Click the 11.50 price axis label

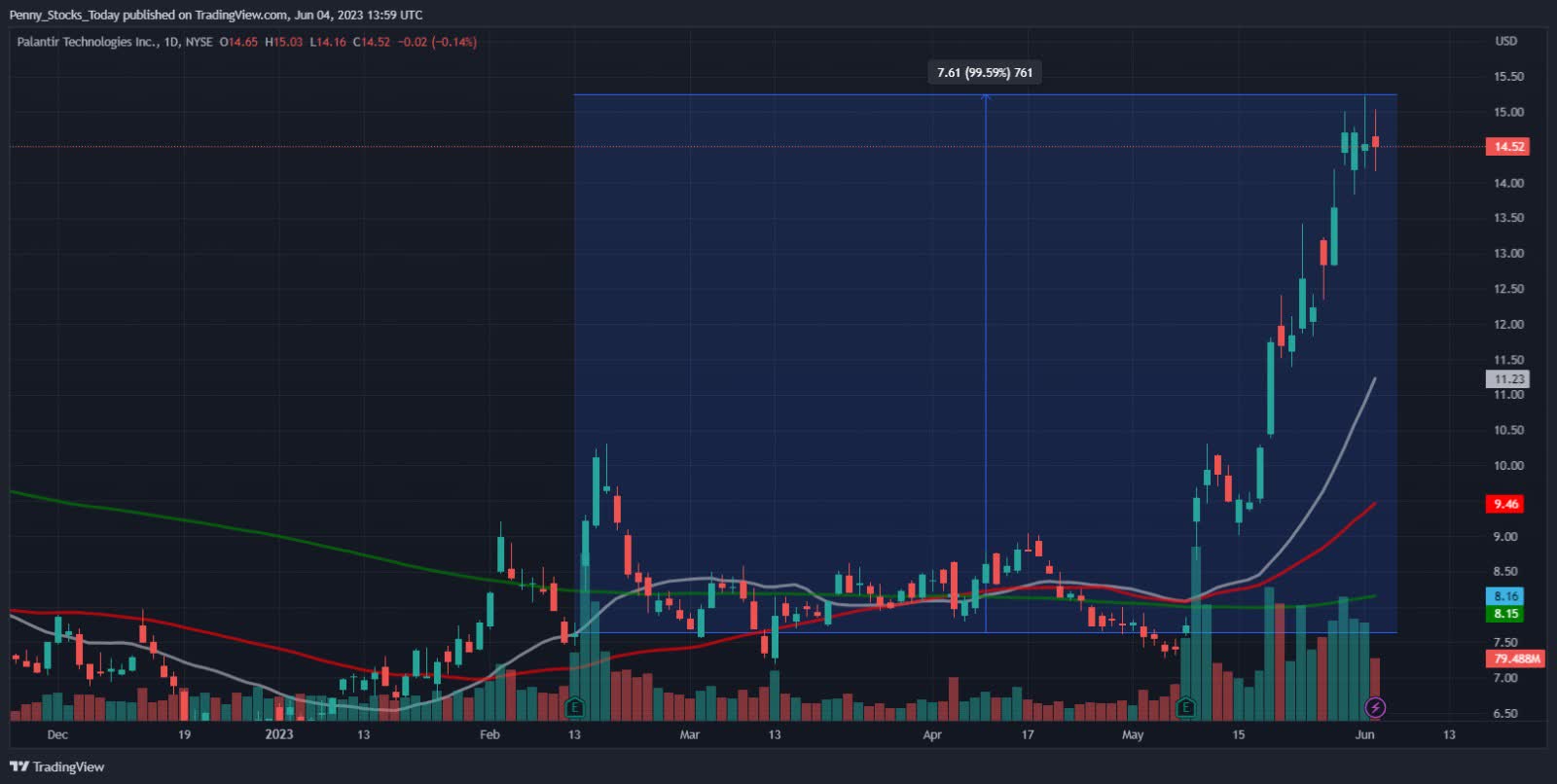click(1508, 360)
